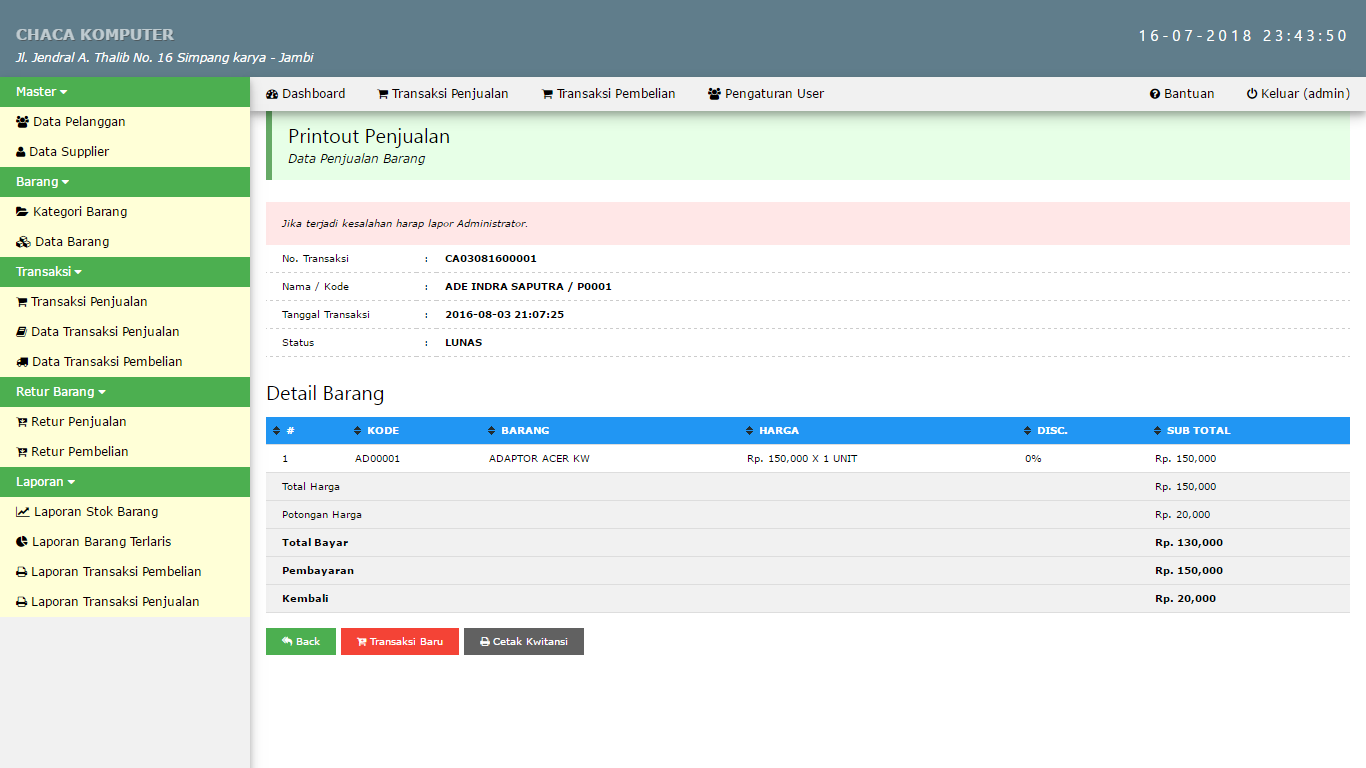This screenshot has width=1366, height=768.
Task: Click the Laporan Stok Barang chart icon
Action: (23, 512)
